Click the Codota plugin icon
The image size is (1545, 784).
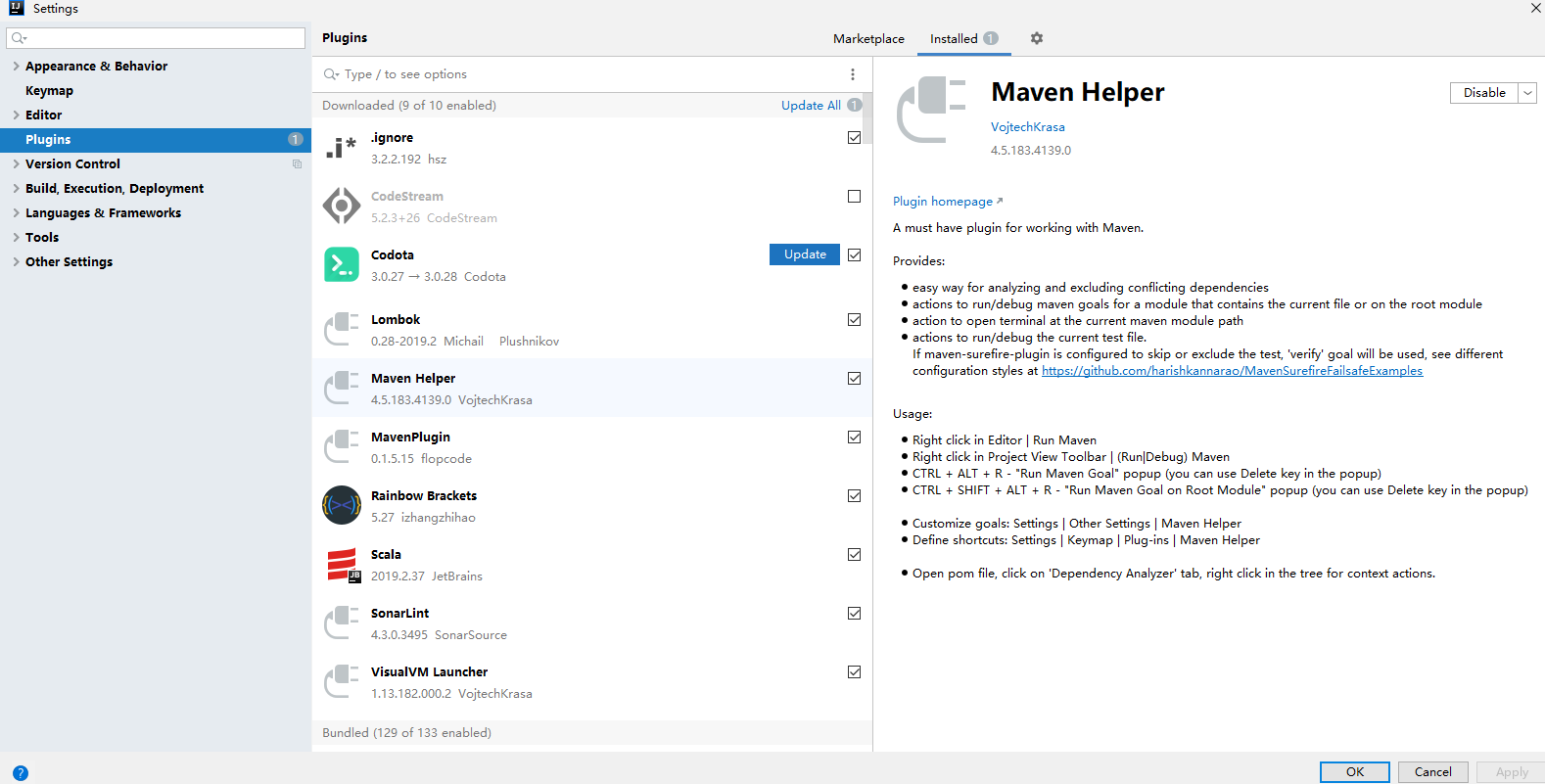point(341,264)
